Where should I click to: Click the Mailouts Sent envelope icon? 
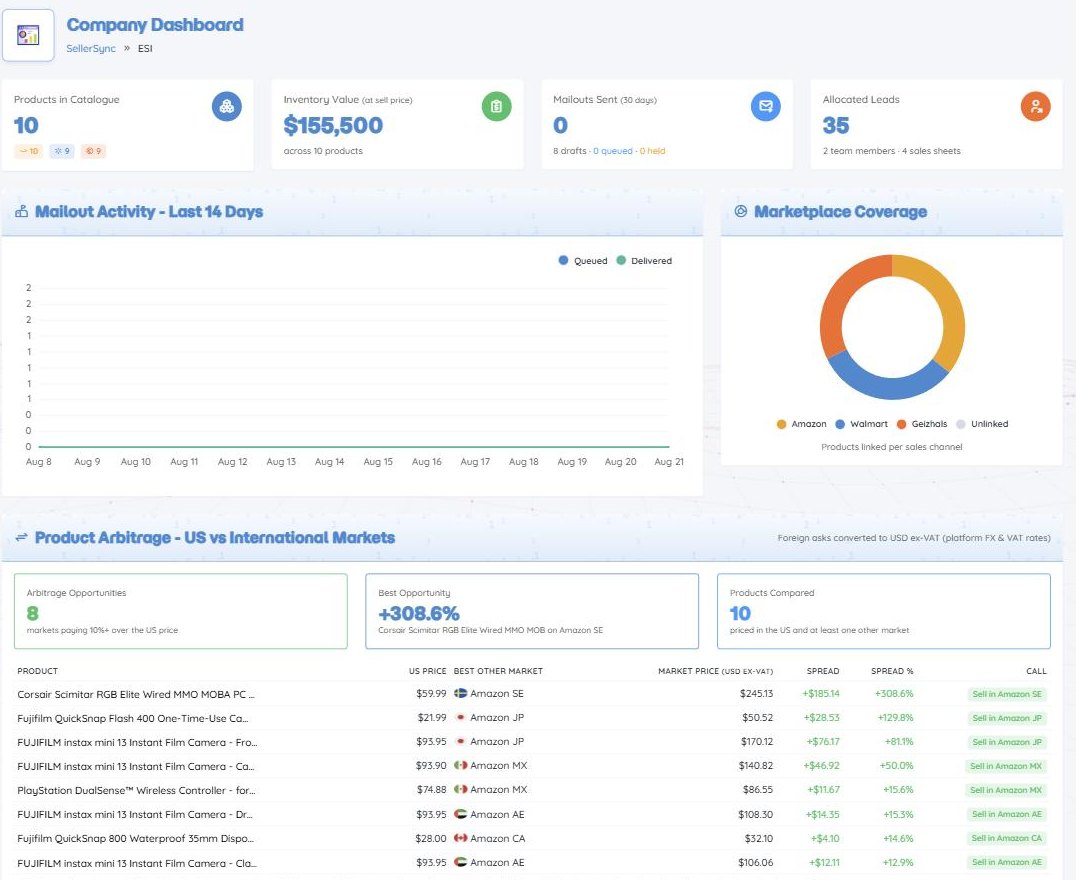766,106
